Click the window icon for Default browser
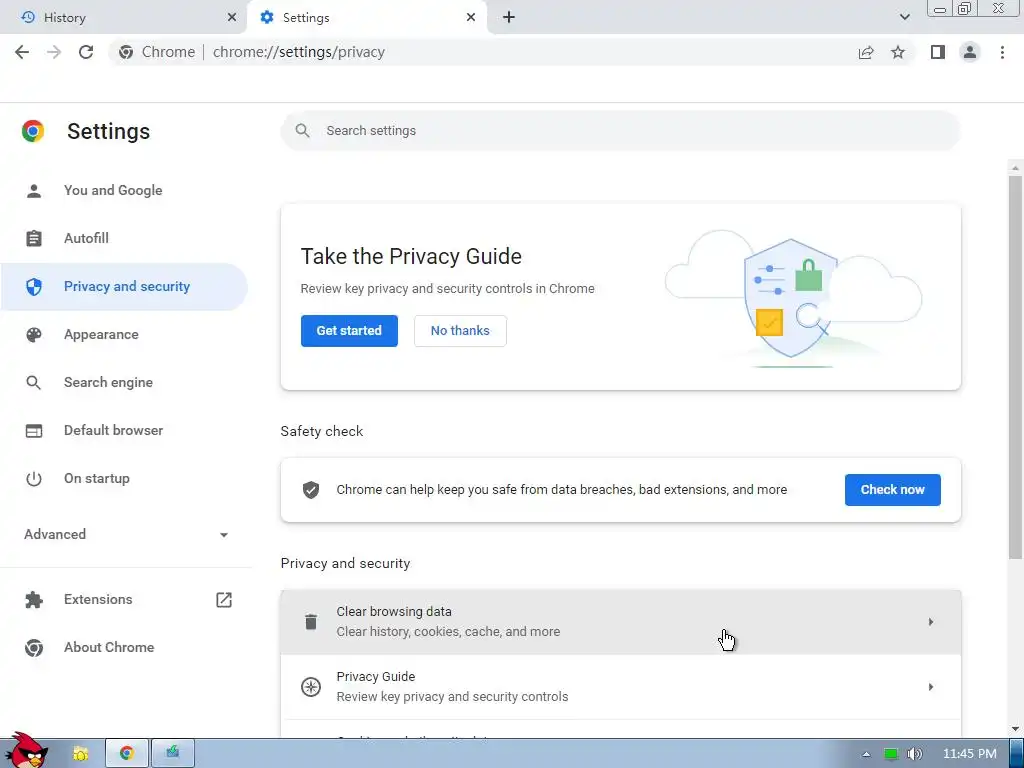The image size is (1024, 768). (34, 430)
